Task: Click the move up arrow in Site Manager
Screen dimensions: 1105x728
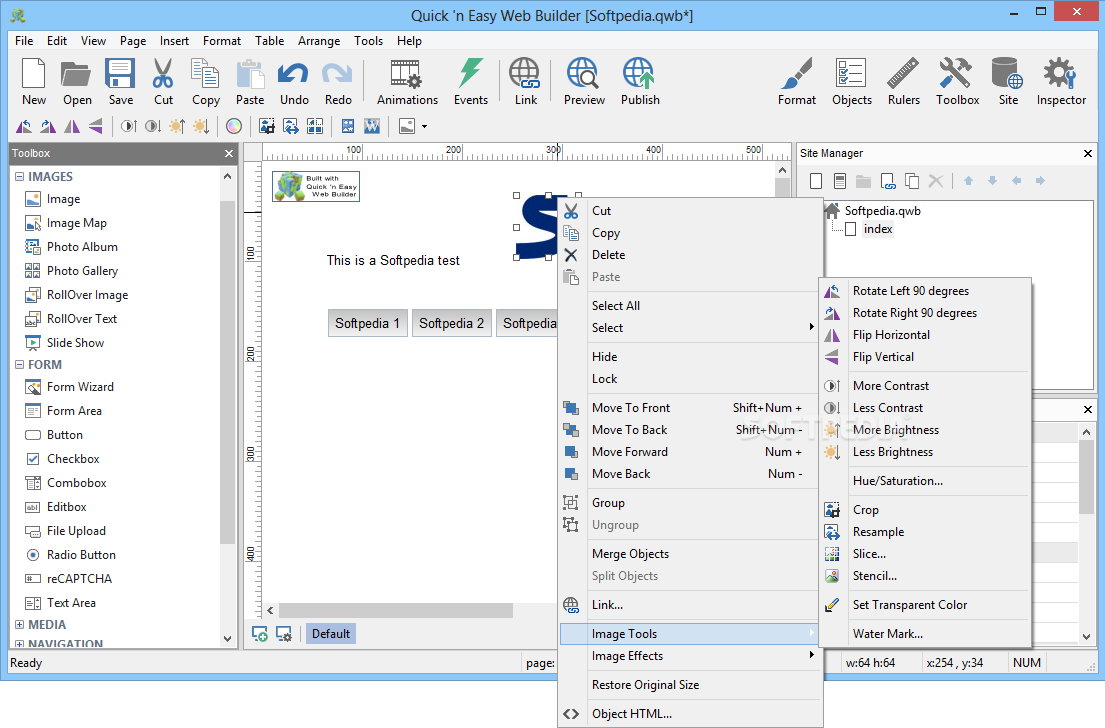Action: (x=968, y=181)
